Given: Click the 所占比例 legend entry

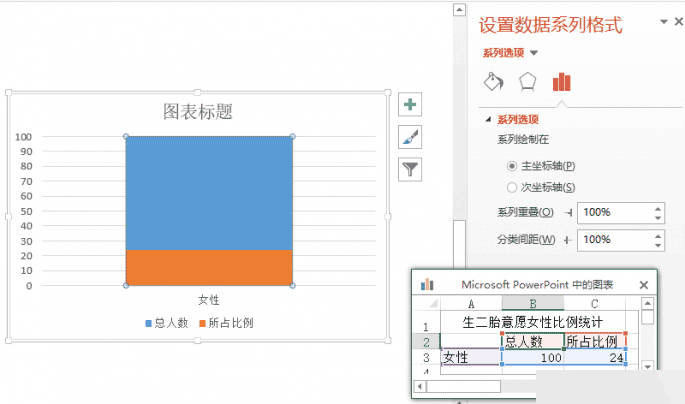Looking at the screenshot, I should (x=226, y=323).
